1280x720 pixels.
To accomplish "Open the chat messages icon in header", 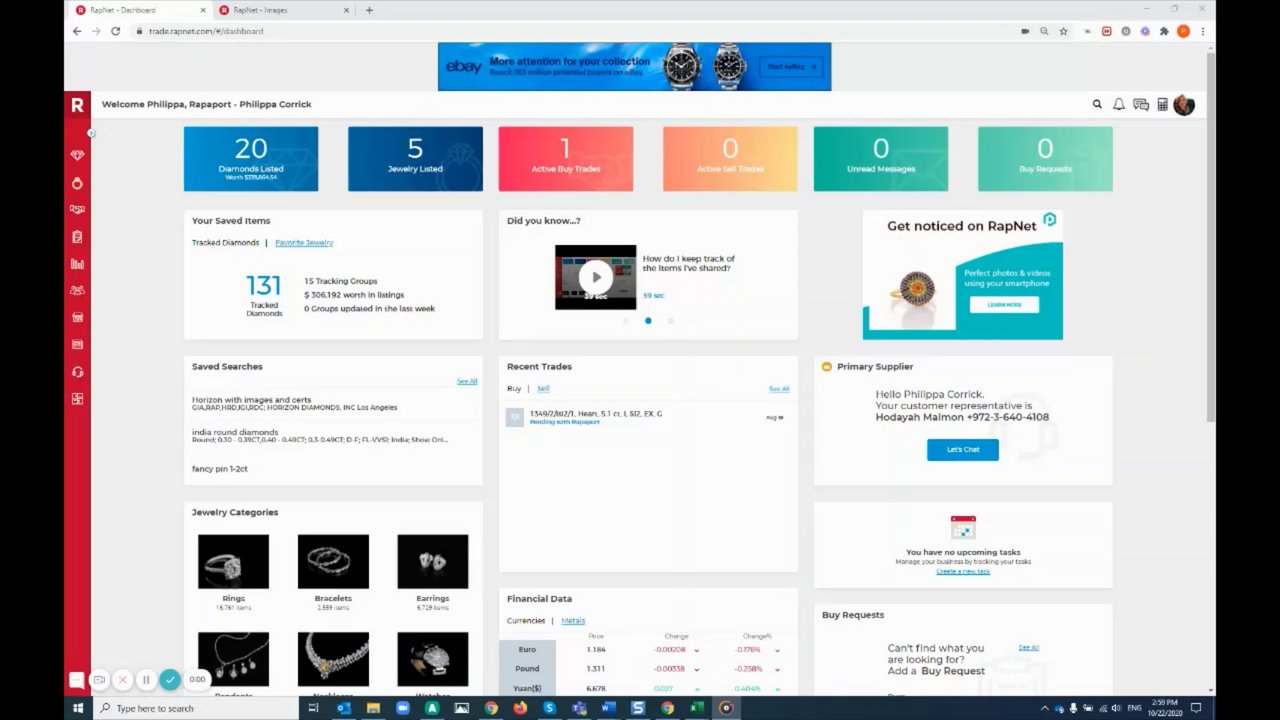I will (x=1141, y=105).
